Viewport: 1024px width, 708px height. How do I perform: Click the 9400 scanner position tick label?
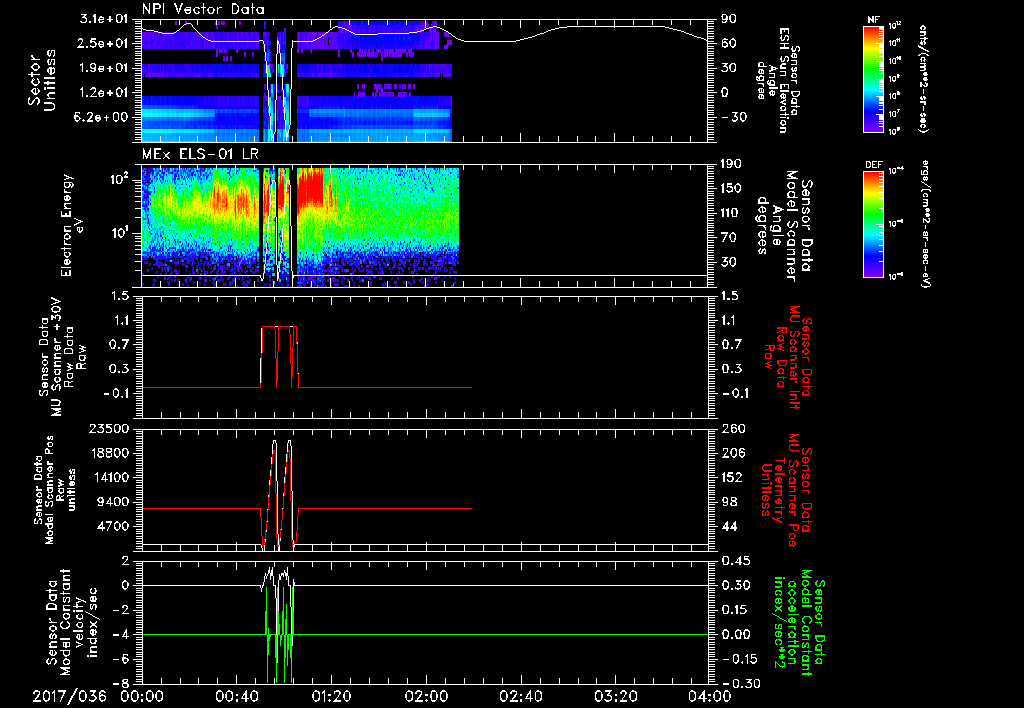[113, 502]
